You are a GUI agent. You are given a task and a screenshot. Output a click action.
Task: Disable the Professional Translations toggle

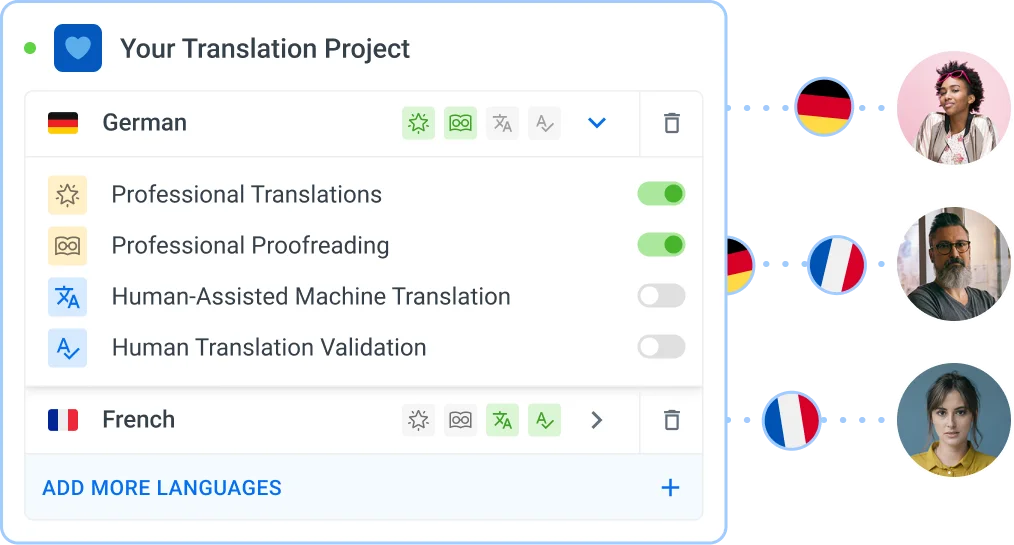[661, 193]
